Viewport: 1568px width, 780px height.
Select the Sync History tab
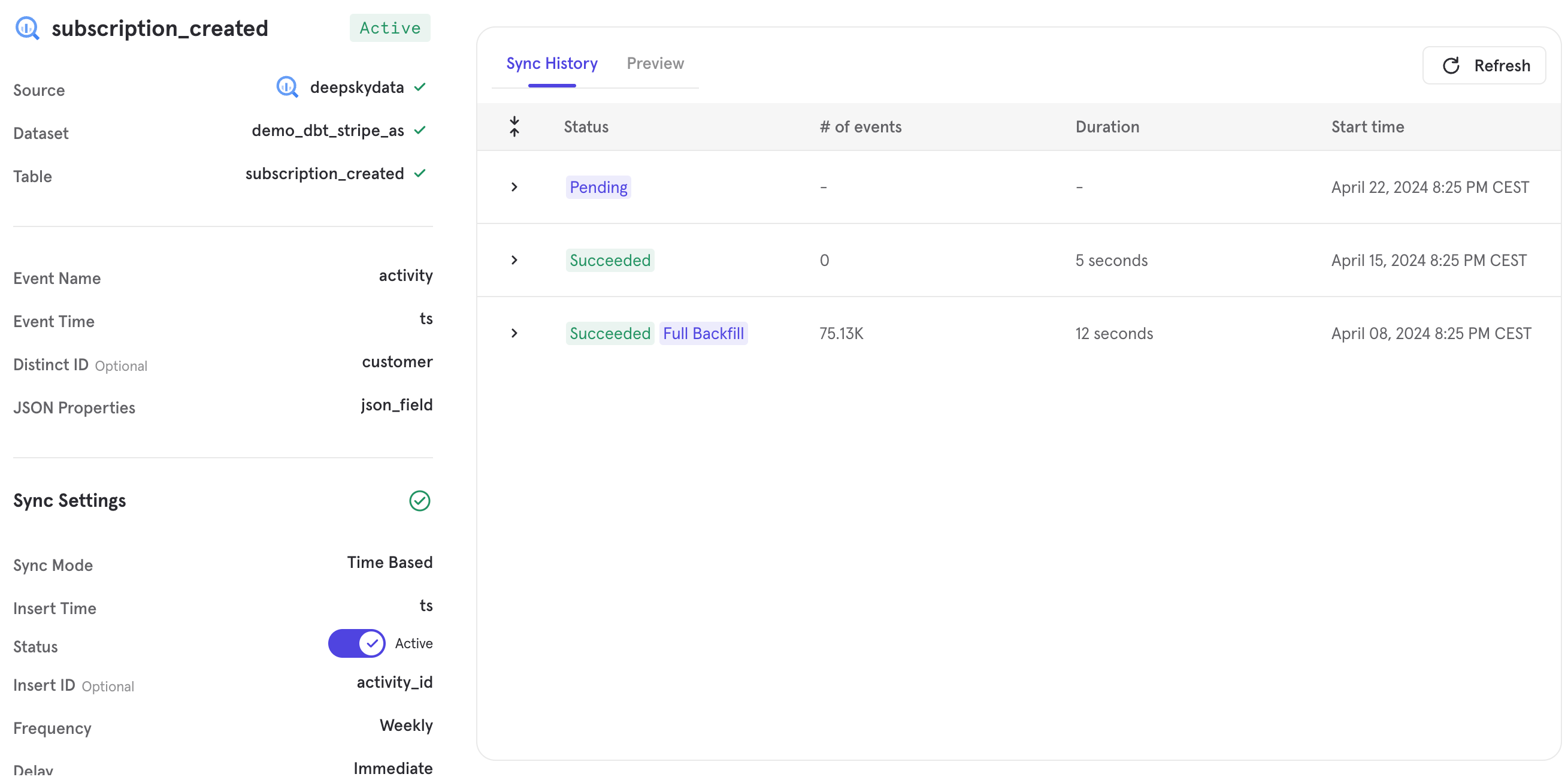(x=552, y=64)
